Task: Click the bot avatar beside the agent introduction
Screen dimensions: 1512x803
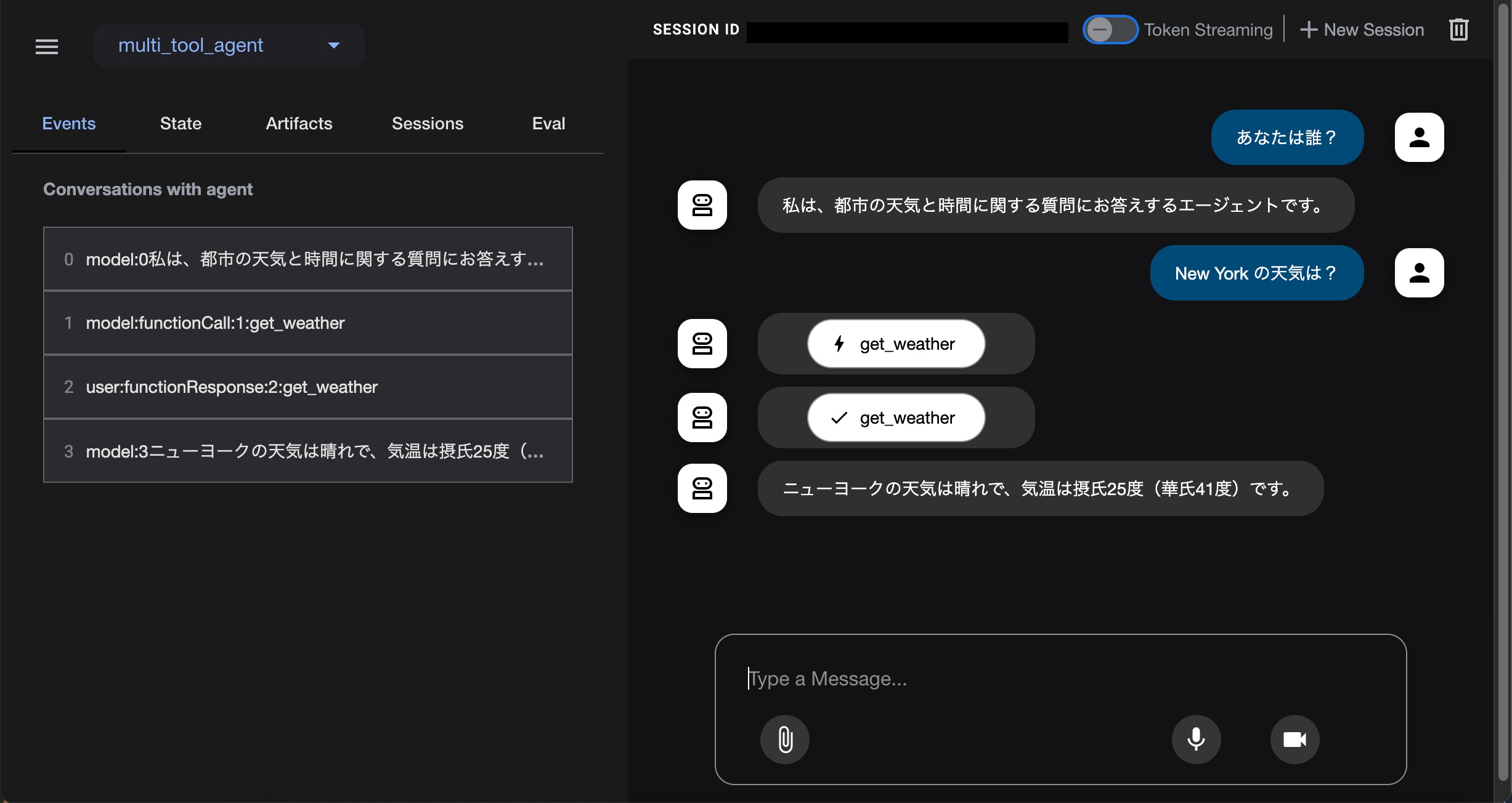Action: (x=702, y=205)
